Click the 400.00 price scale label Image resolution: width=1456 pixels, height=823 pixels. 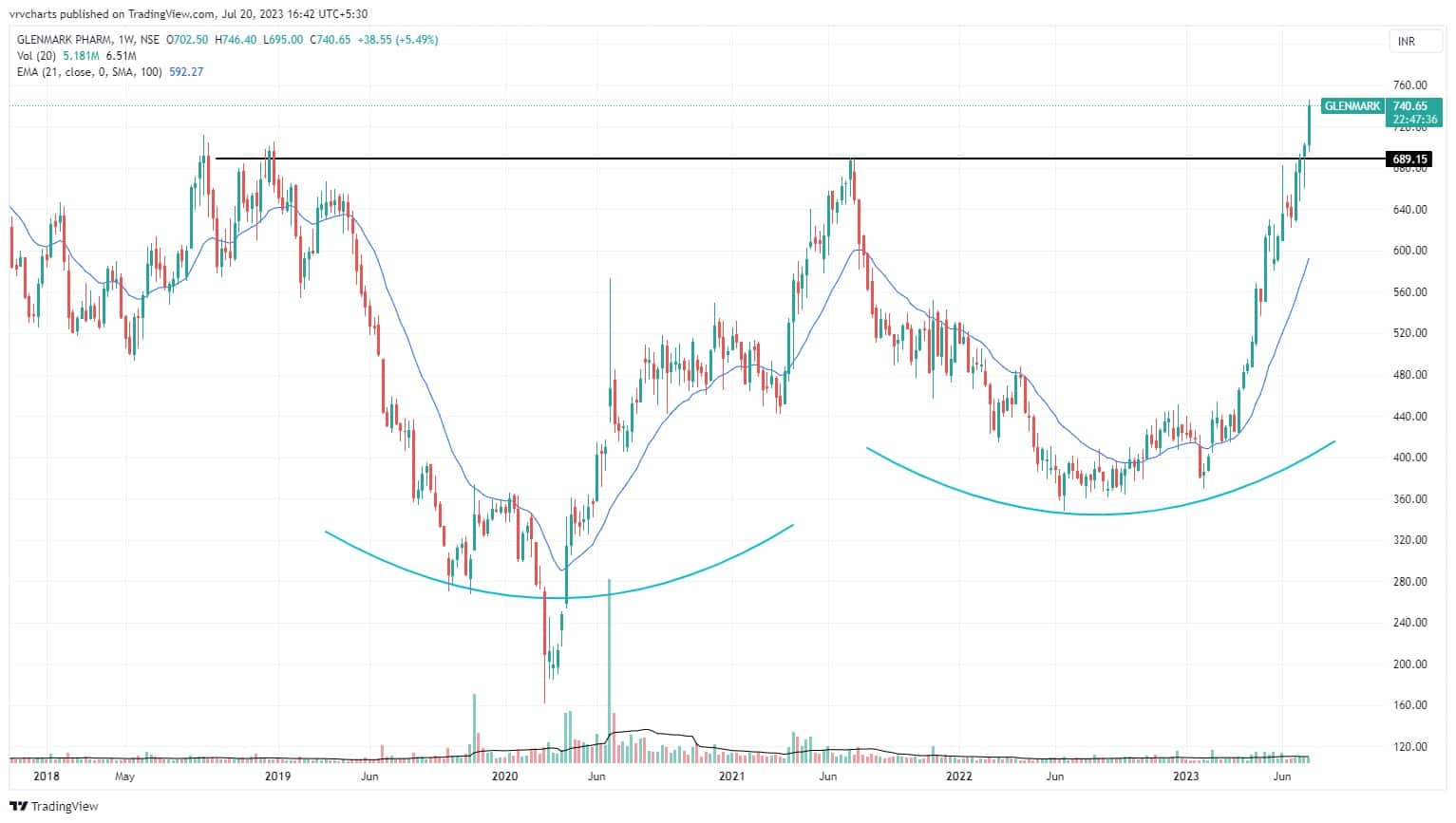tap(1409, 458)
